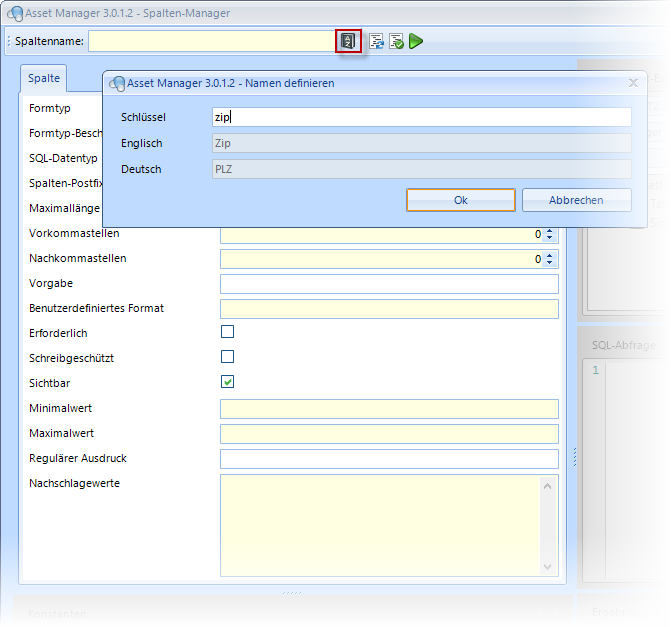Cancel with the Abbrechen button
The width and height of the screenshot is (671, 627).
tap(576, 200)
